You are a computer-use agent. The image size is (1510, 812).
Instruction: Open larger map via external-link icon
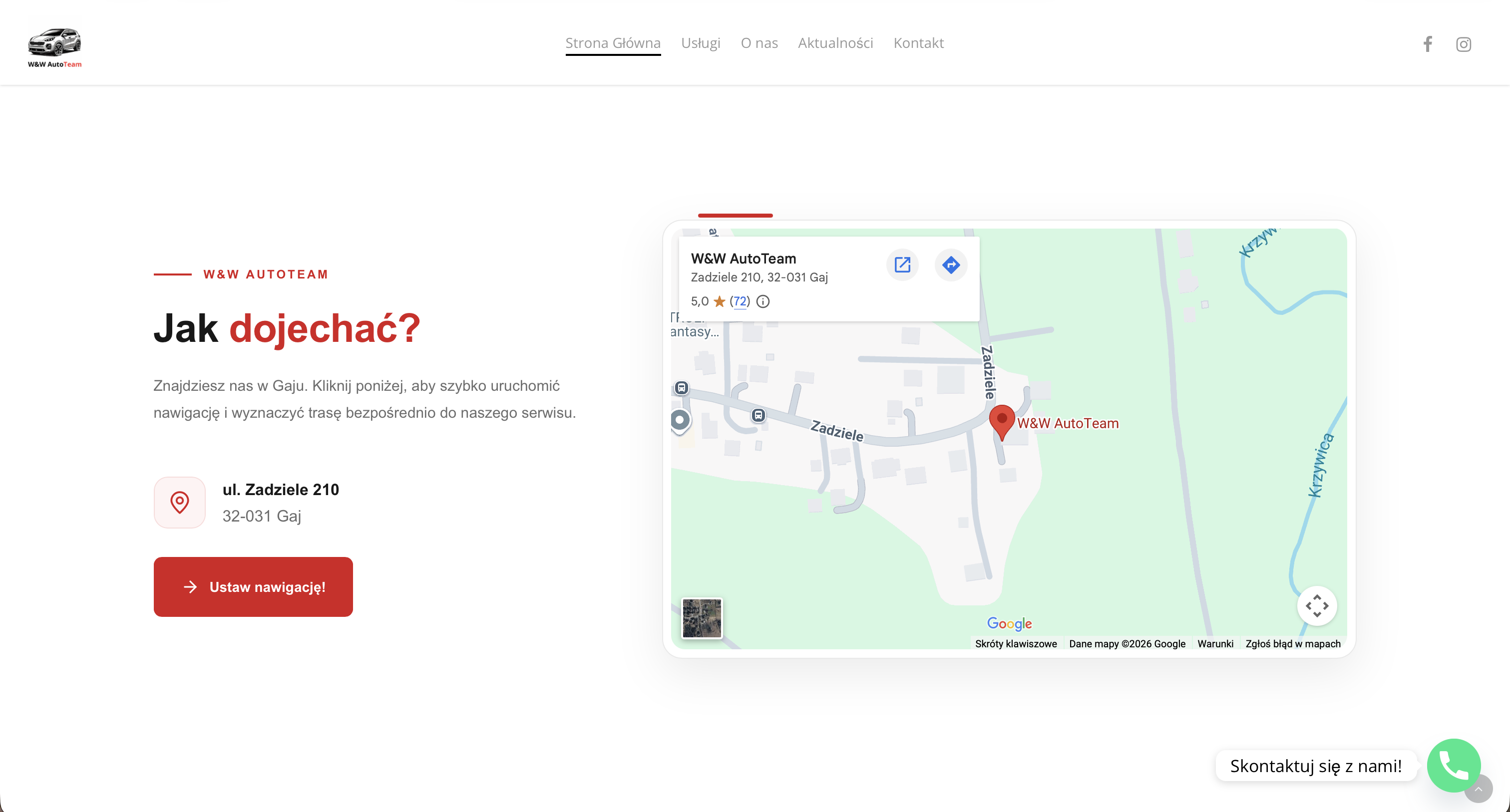click(902, 265)
